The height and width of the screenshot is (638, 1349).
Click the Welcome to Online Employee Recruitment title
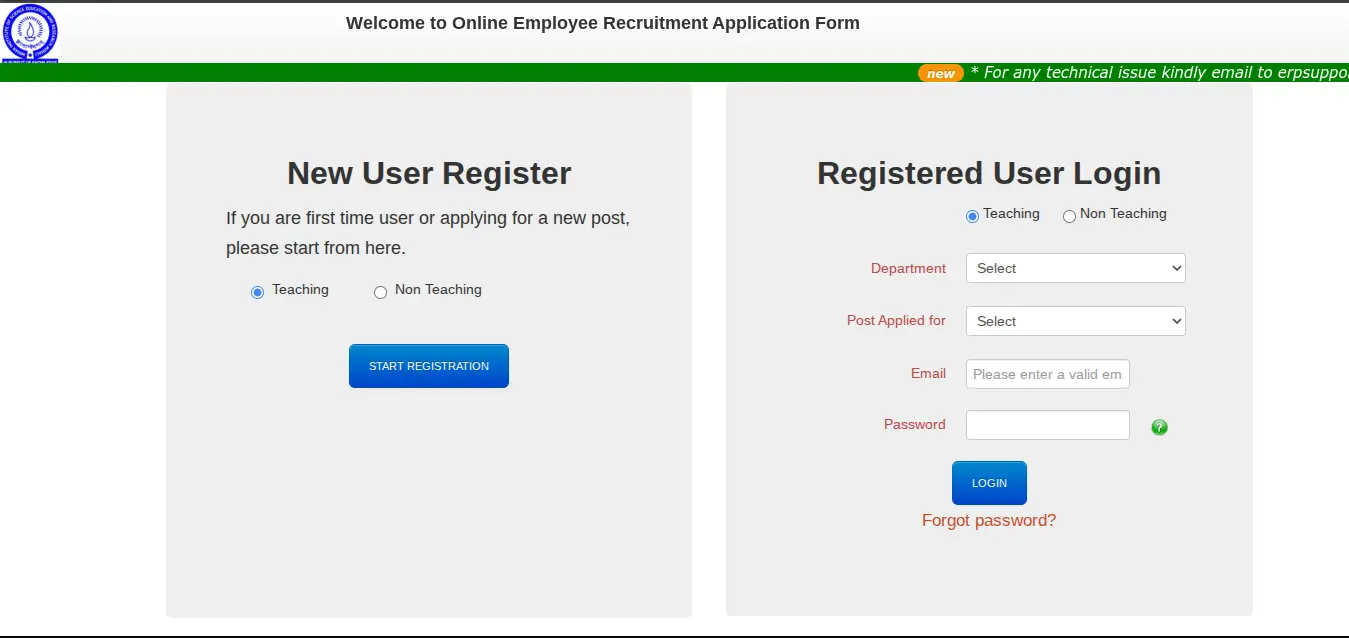coord(603,22)
